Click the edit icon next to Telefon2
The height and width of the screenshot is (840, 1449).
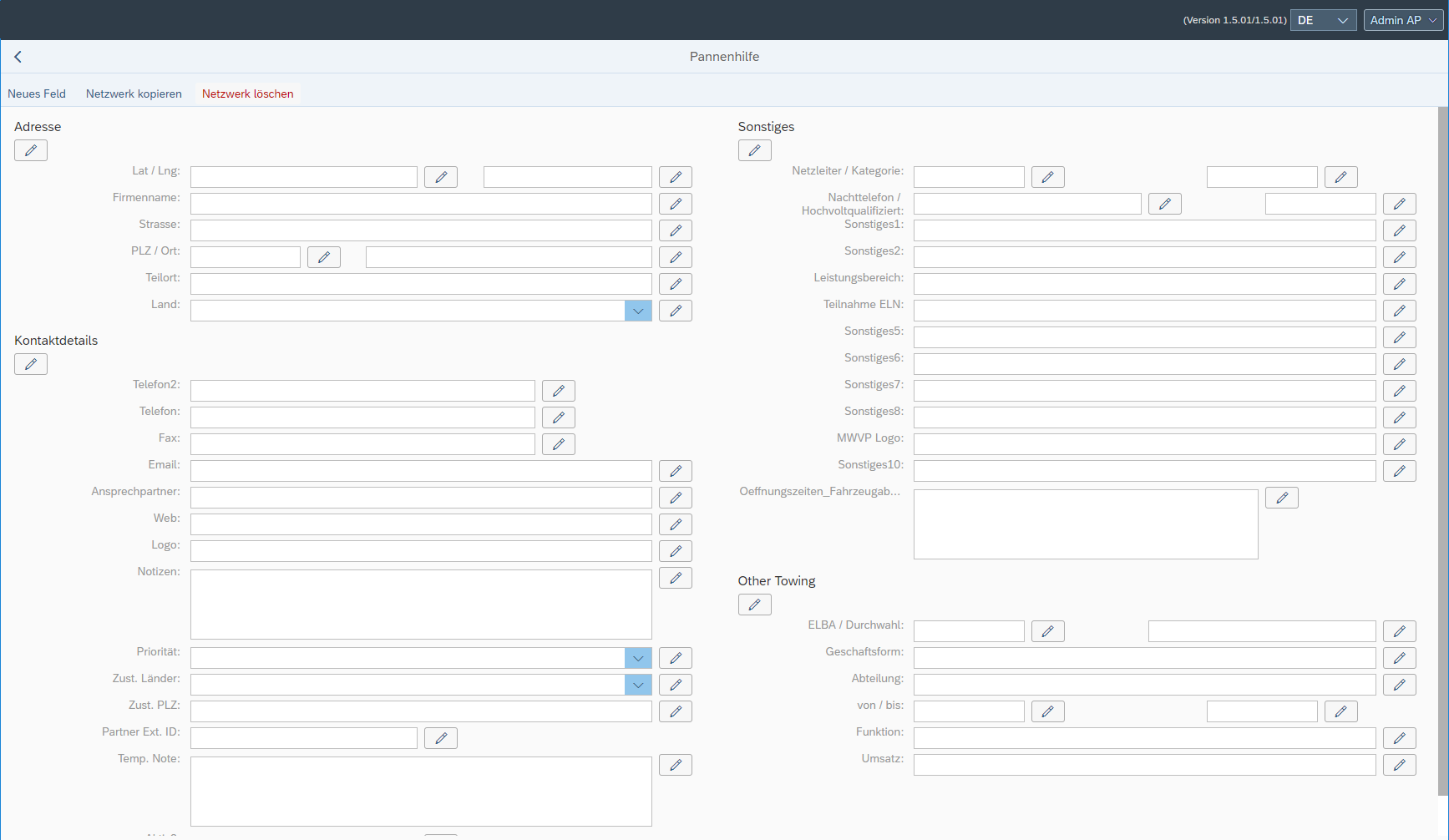click(558, 390)
